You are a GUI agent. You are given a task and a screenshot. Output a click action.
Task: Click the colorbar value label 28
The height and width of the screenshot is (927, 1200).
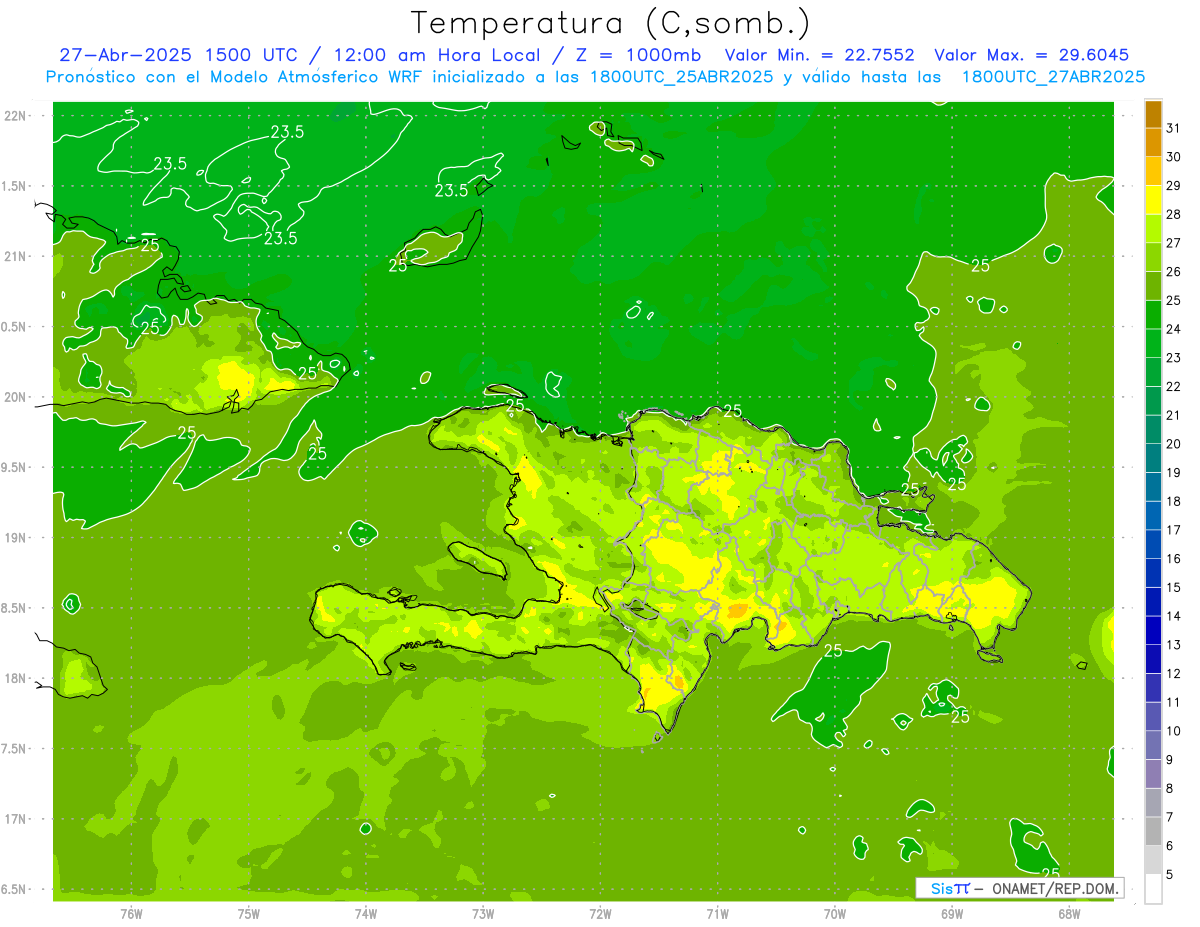click(1174, 214)
